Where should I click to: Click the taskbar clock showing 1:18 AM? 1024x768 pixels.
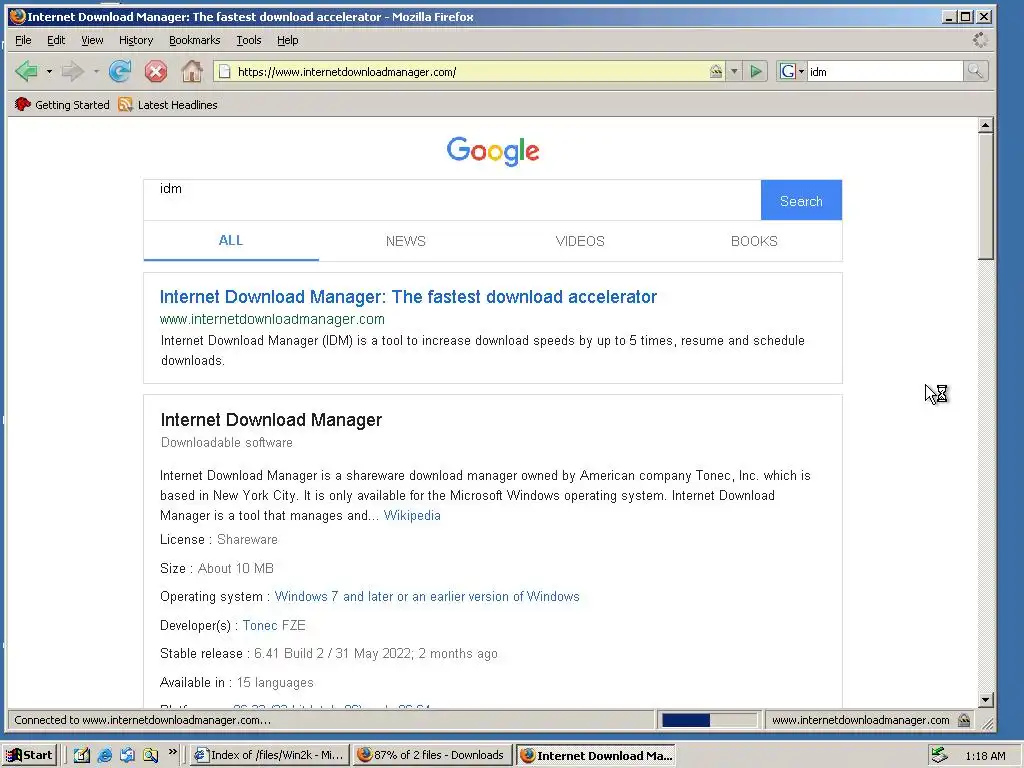pyautogui.click(x=985, y=756)
